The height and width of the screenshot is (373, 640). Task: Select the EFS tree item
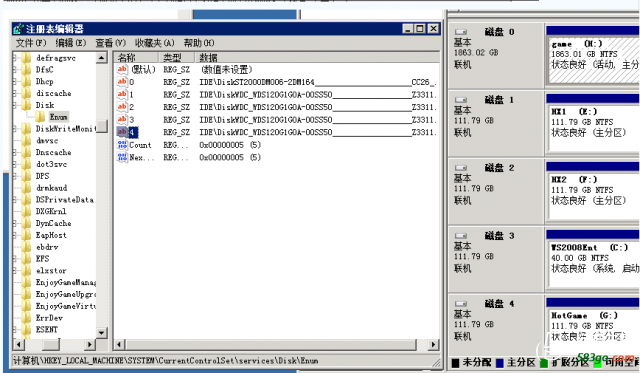[42, 259]
